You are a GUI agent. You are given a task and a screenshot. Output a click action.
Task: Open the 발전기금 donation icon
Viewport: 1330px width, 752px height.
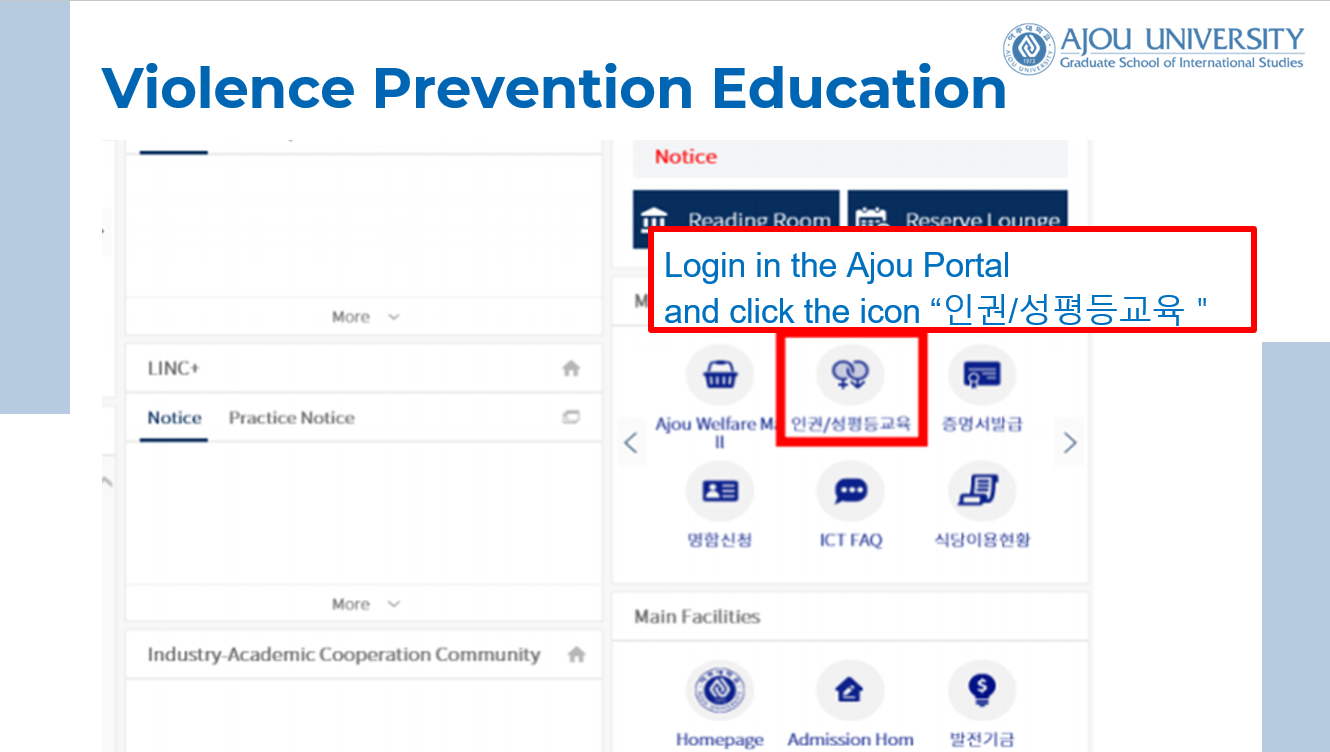pyautogui.click(x=981, y=692)
